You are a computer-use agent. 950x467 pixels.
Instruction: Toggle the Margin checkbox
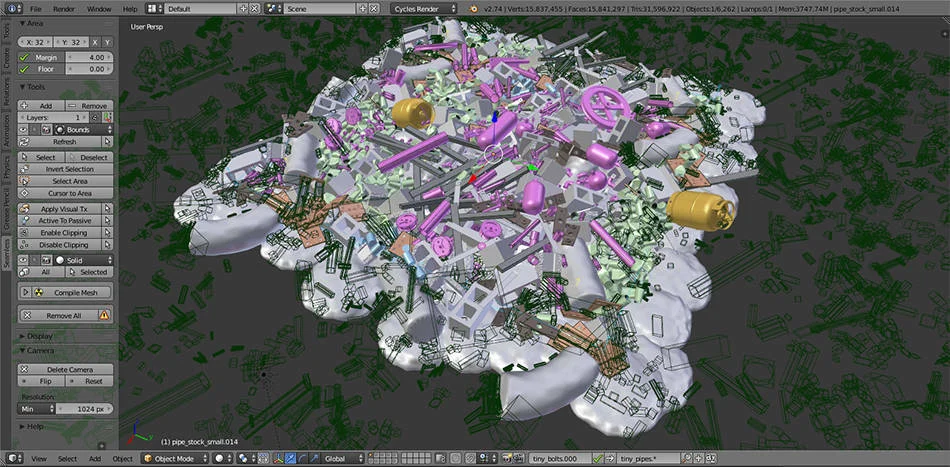point(25,57)
